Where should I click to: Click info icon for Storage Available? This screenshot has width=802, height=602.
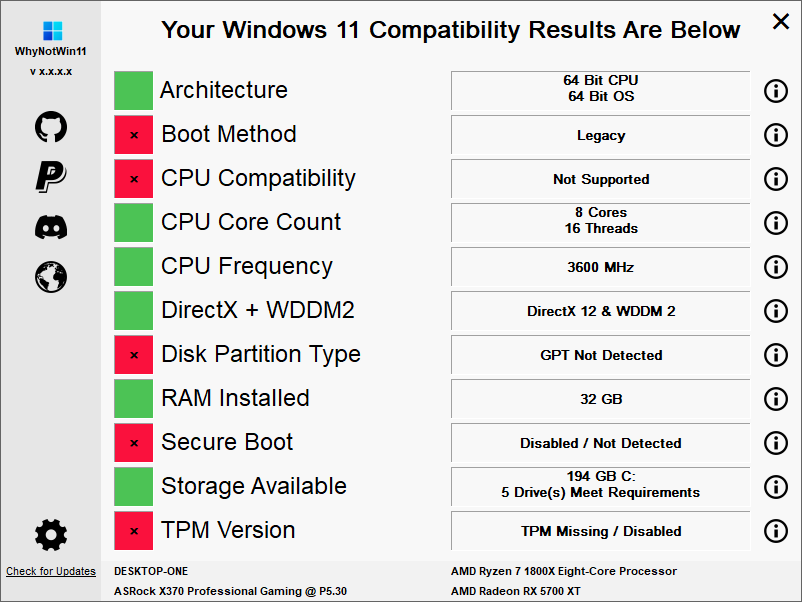tap(776, 487)
